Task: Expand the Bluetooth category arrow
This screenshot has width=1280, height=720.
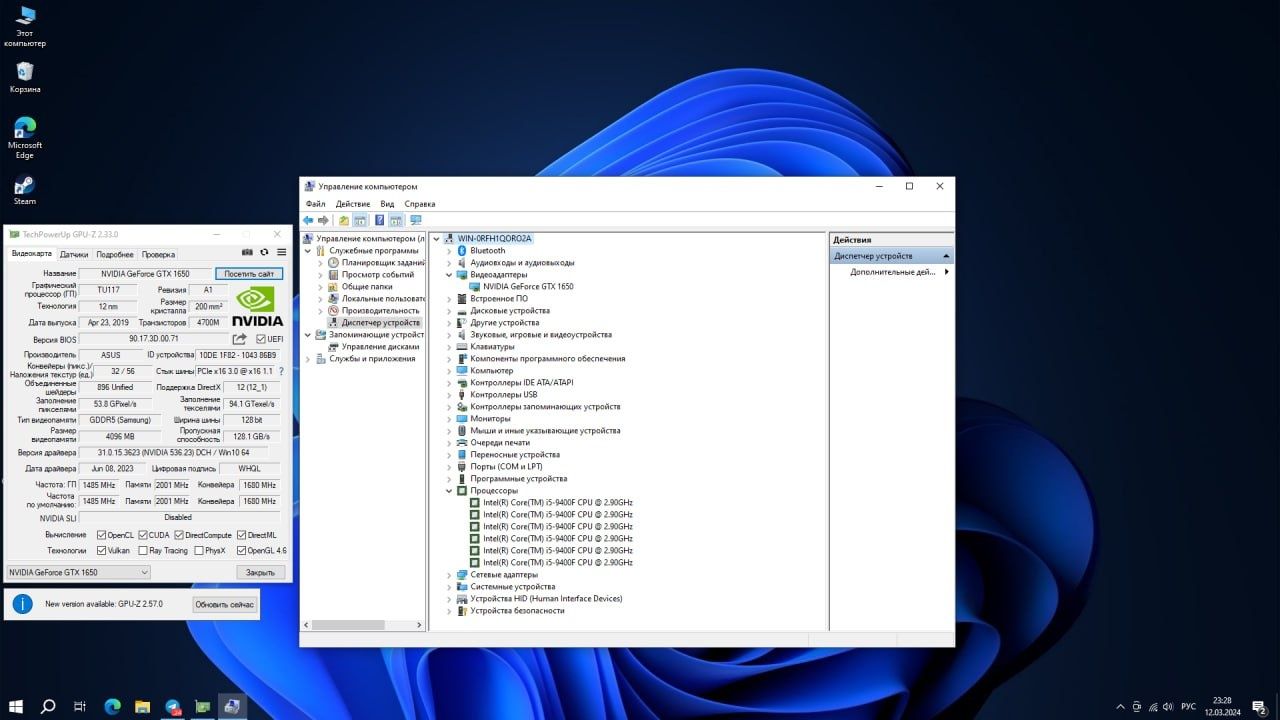Action: 450,251
